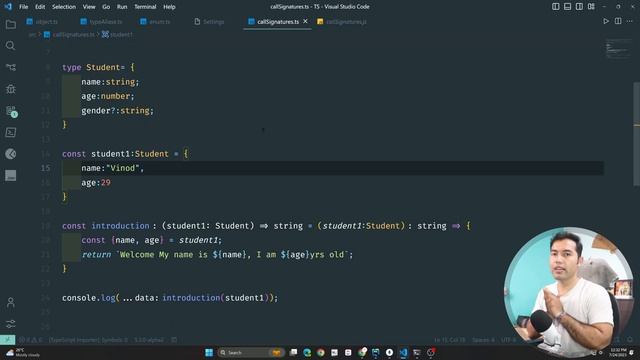Open the Selection menu
This screenshot has width=640, height=360.
coord(64,7)
